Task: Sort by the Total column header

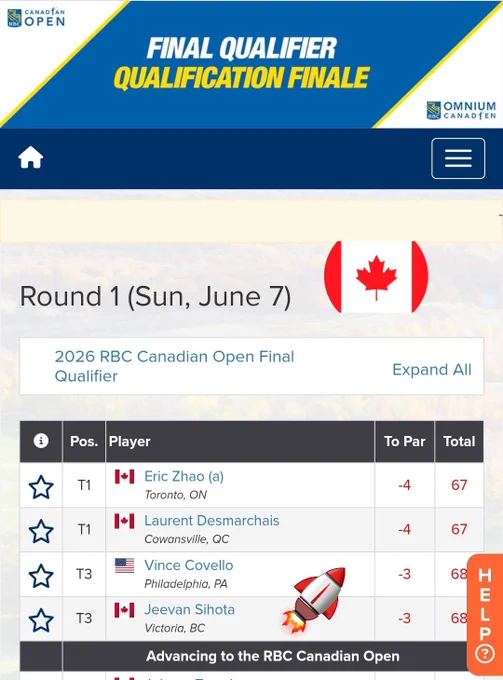Action: pos(459,441)
